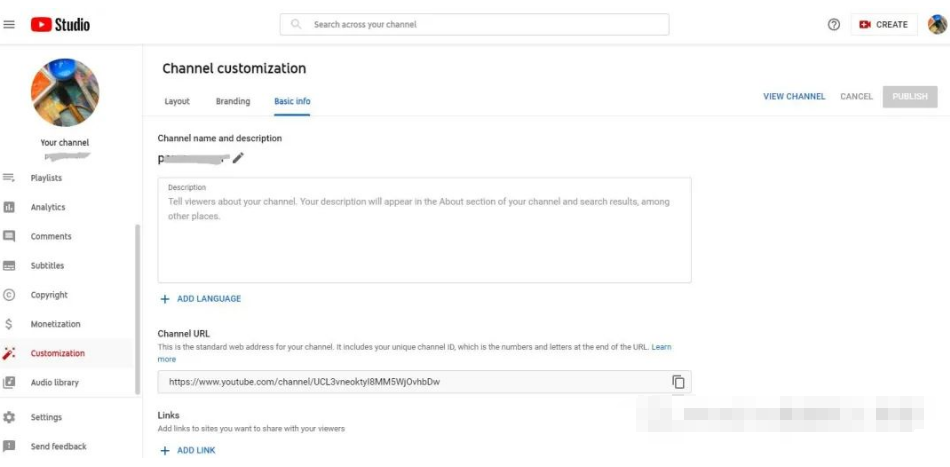Click the CREATE button
The height and width of the screenshot is (467, 950).
click(x=883, y=25)
